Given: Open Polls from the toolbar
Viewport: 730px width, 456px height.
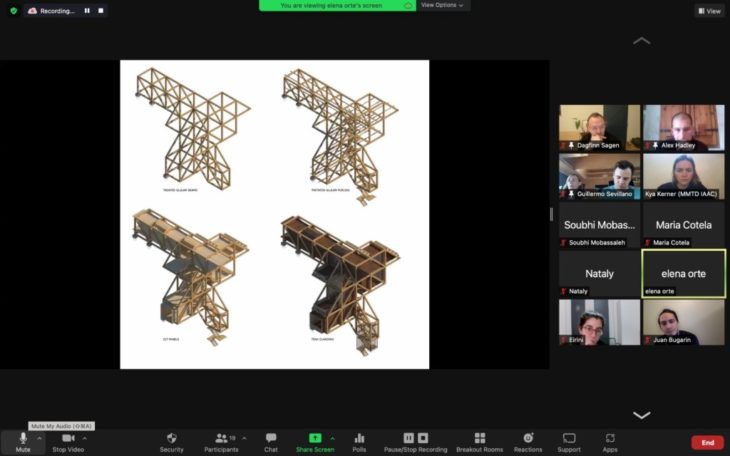Looking at the screenshot, I should tap(359, 439).
